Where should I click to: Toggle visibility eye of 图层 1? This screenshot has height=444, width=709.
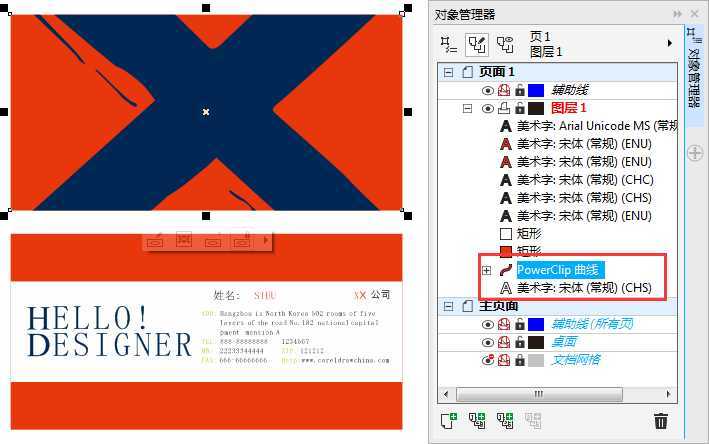(x=487, y=109)
